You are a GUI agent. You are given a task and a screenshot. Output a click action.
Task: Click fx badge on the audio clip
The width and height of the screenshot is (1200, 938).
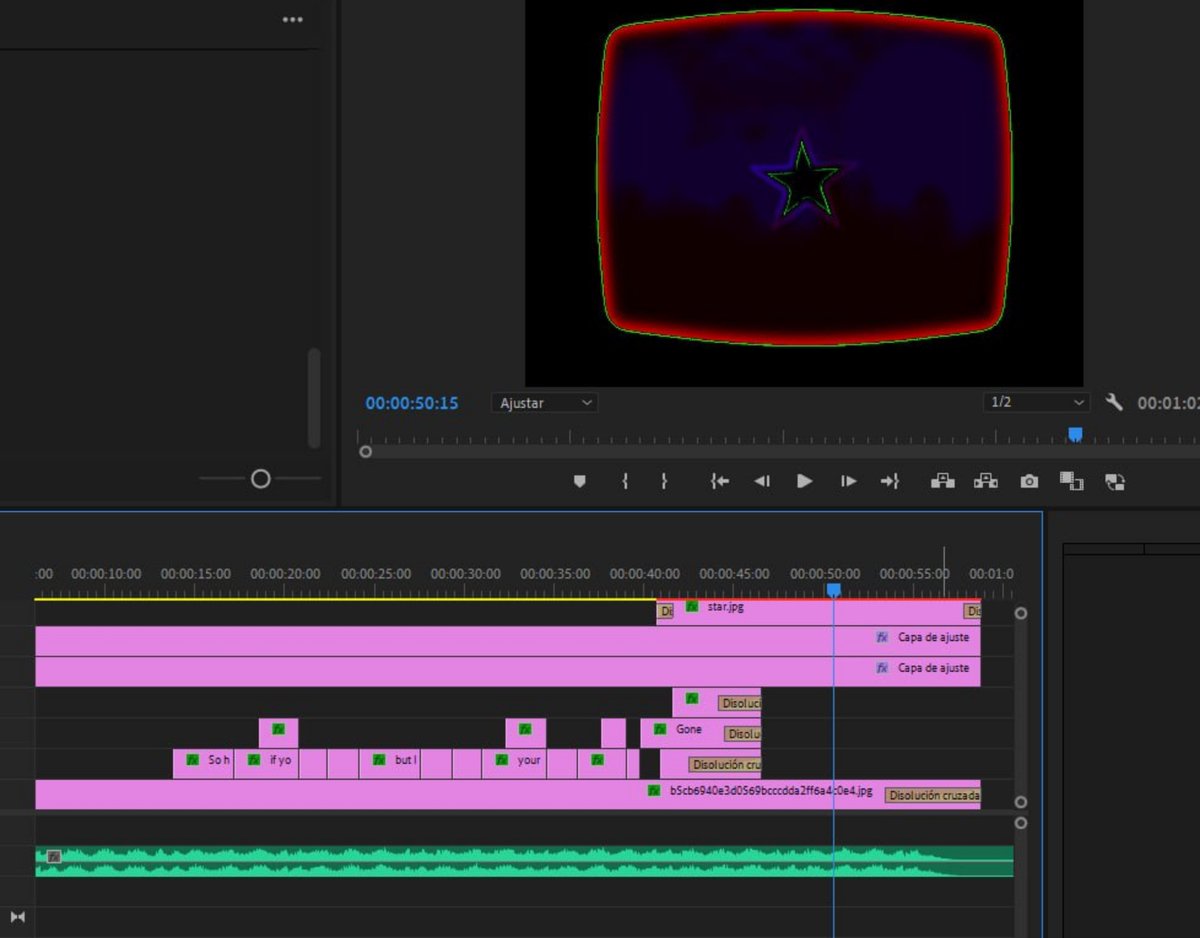(x=54, y=856)
